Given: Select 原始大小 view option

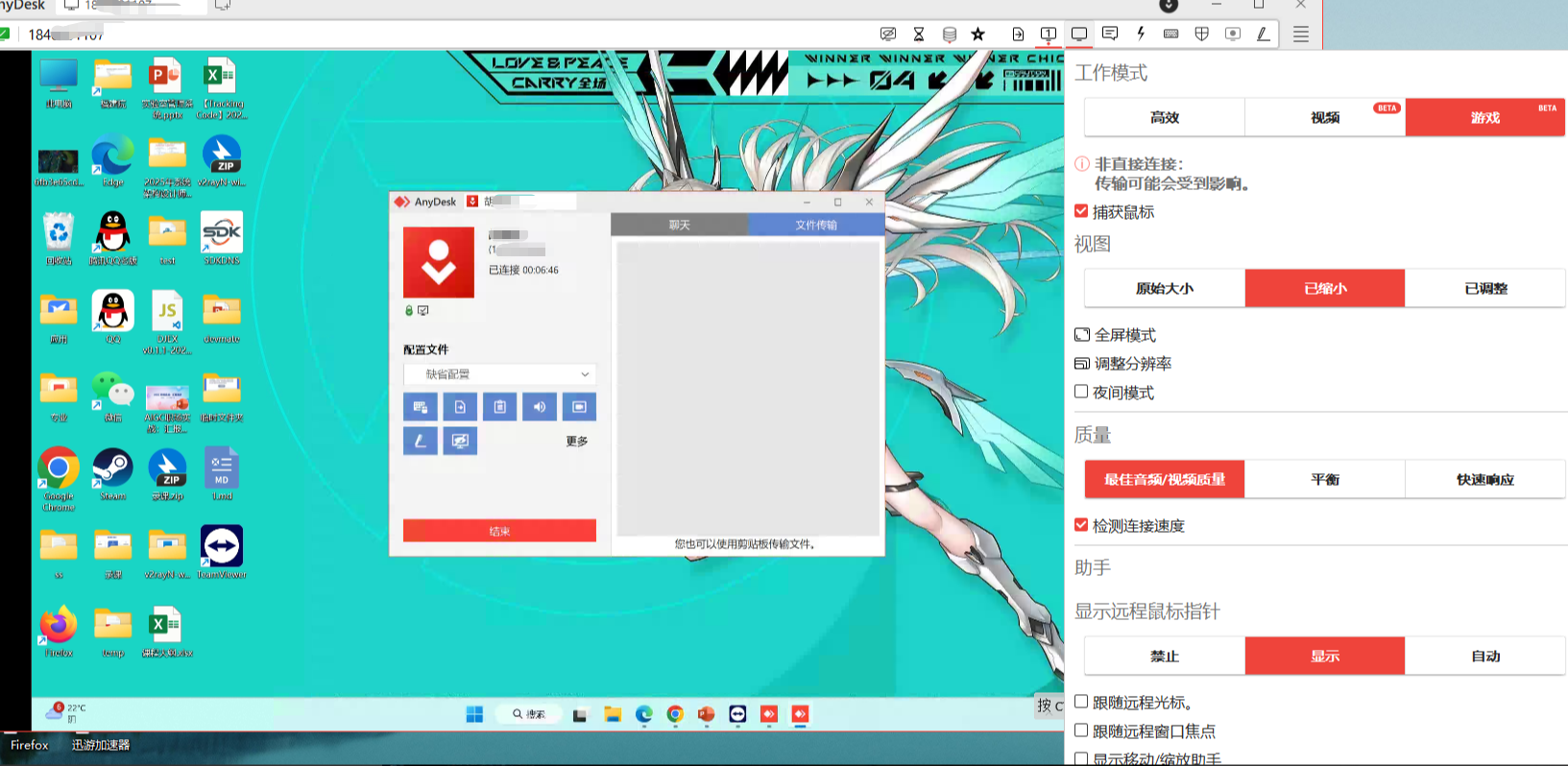Looking at the screenshot, I should (1165, 288).
